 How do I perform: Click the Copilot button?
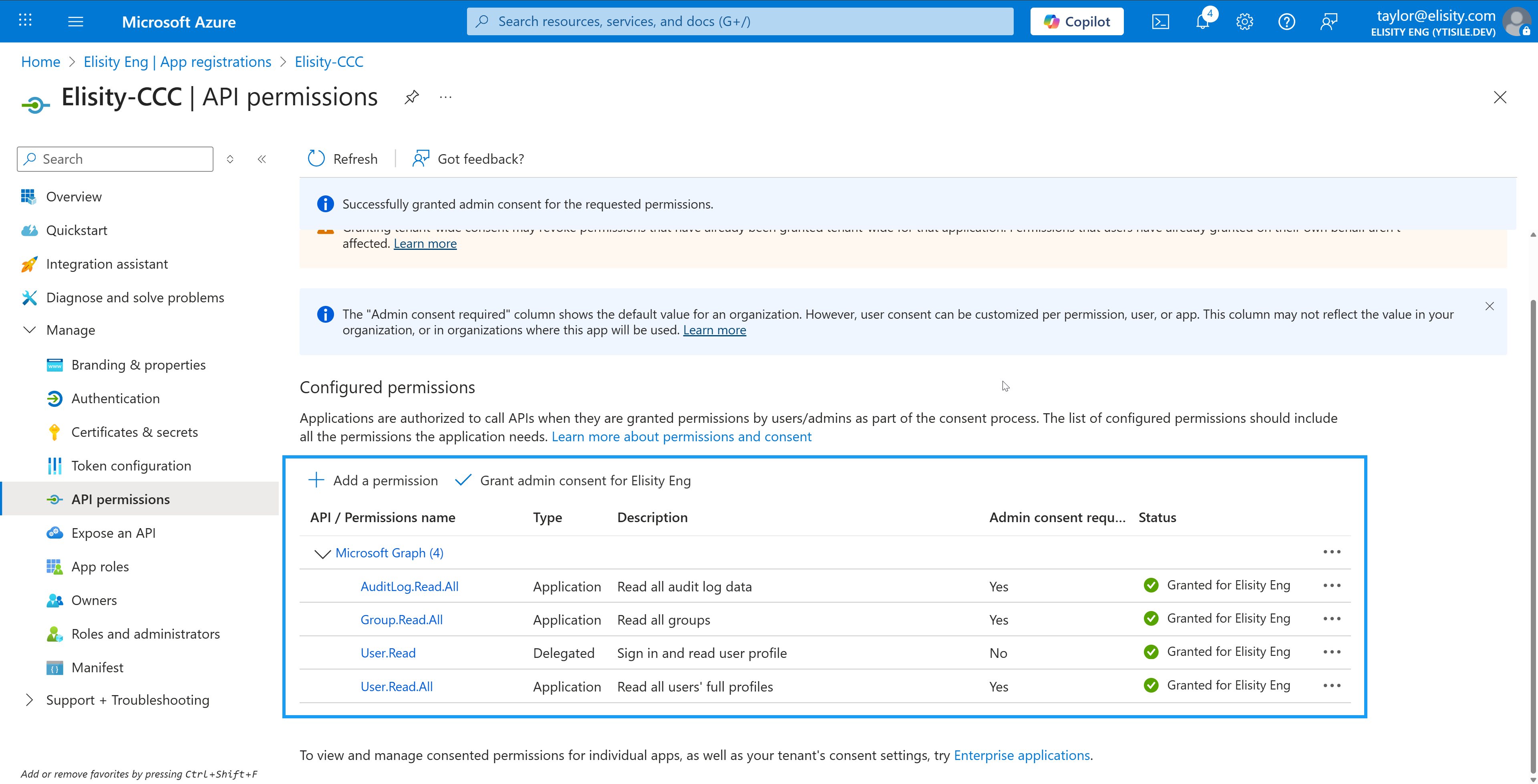(1077, 22)
